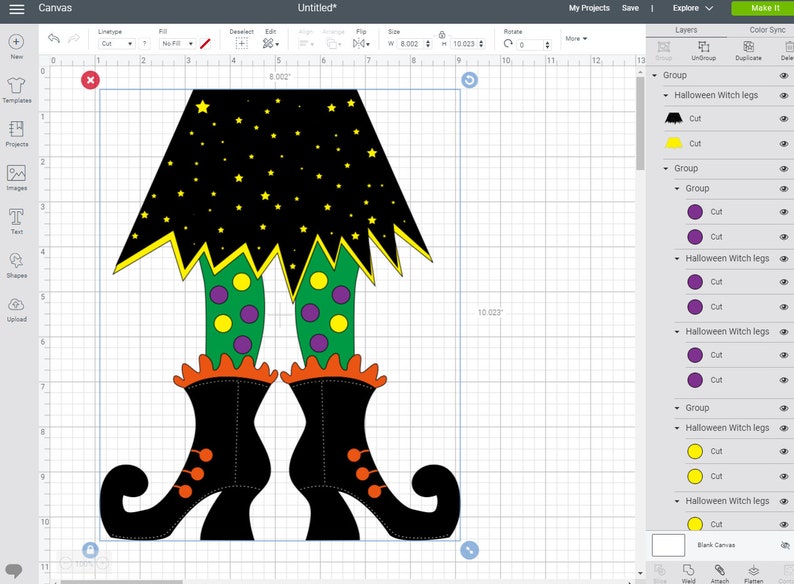Click the Deselect icon in toolbar

click(242, 44)
